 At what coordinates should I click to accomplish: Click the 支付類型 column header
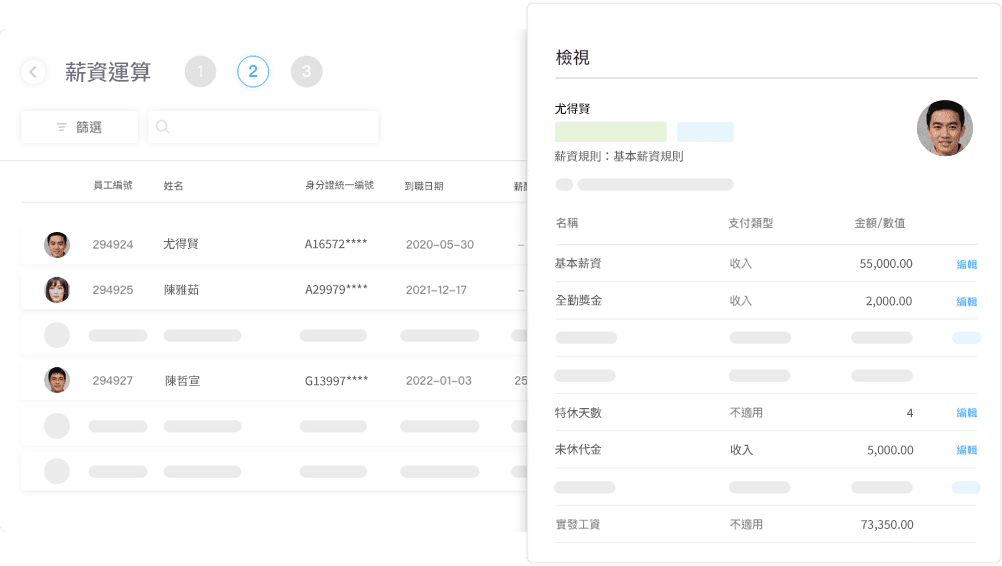pos(751,223)
